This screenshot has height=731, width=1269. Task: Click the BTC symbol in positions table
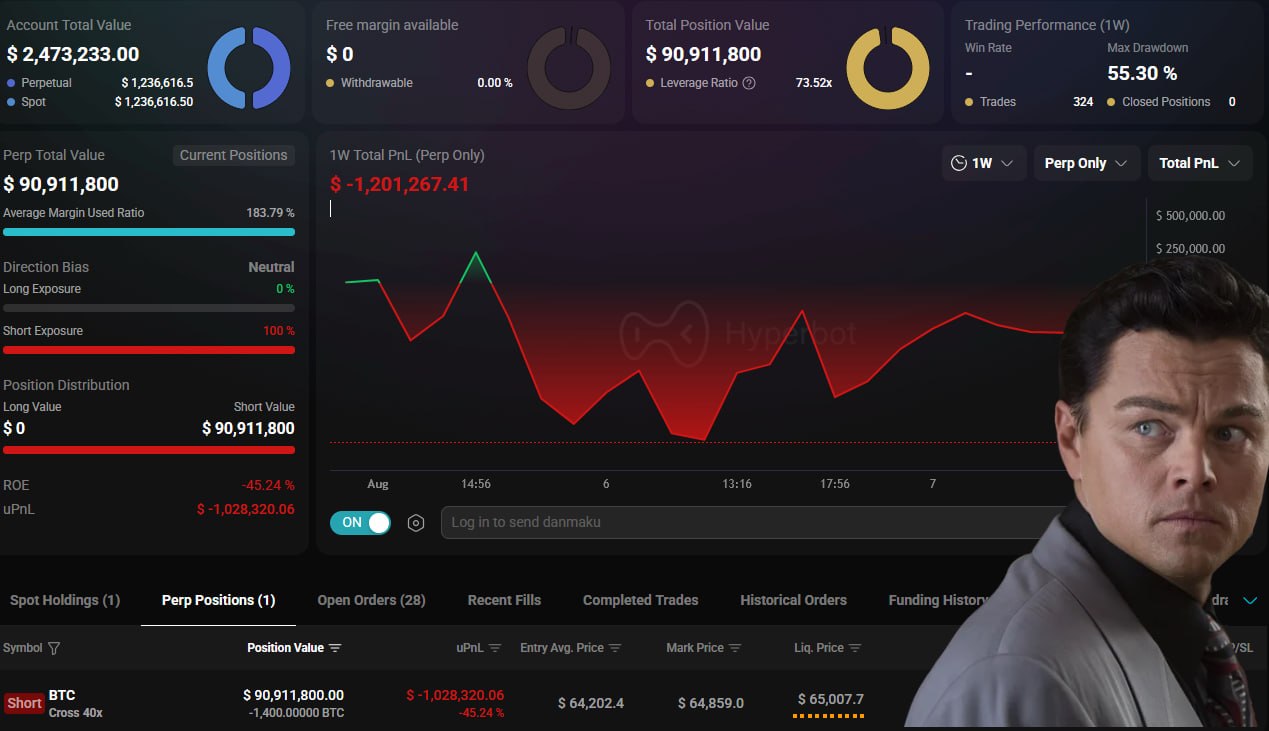point(62,695)
